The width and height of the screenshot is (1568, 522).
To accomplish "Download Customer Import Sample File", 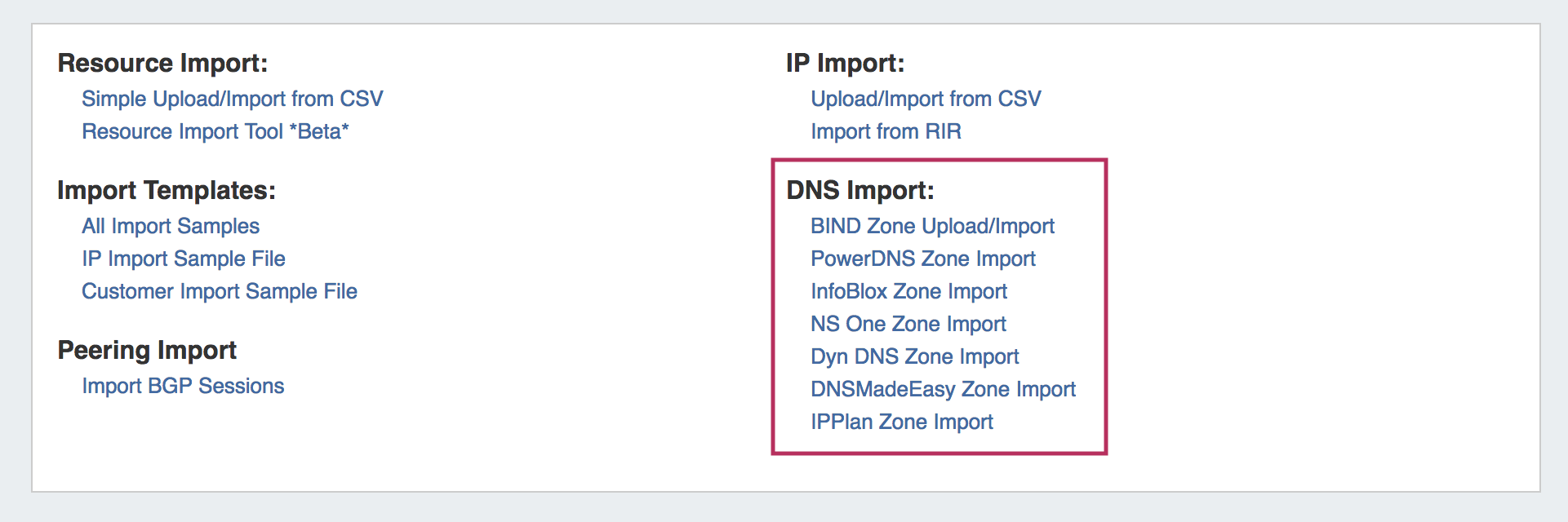I will pos(219,291).
